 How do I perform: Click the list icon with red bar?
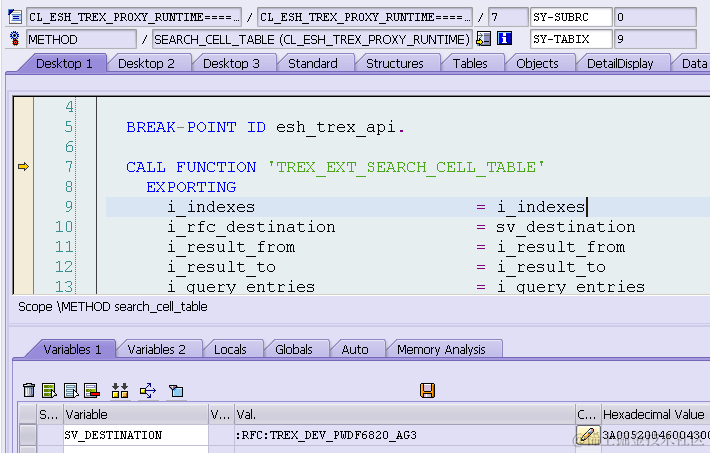92,390
